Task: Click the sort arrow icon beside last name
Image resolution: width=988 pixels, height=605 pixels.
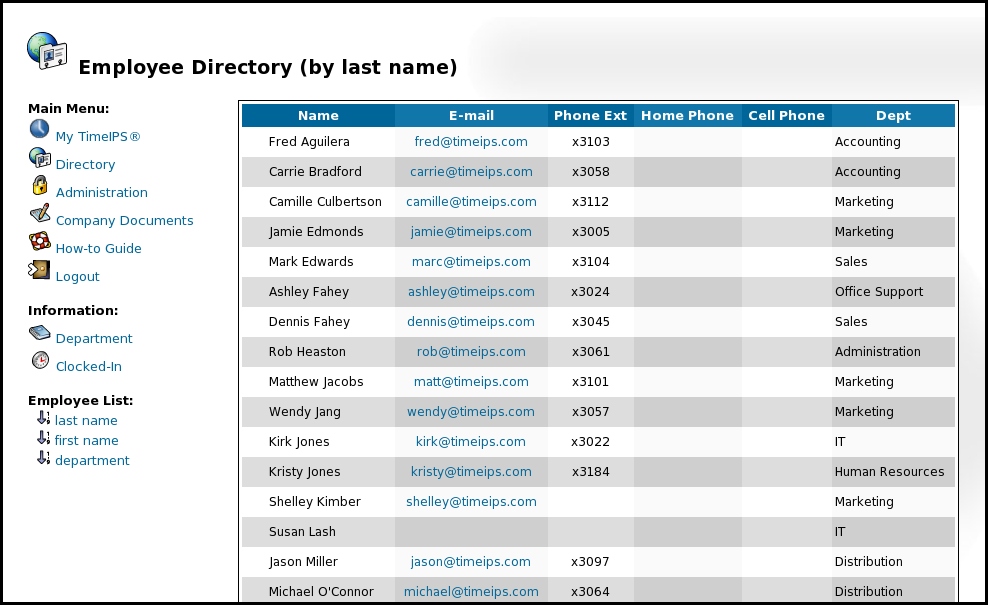Action: point(43,418)
